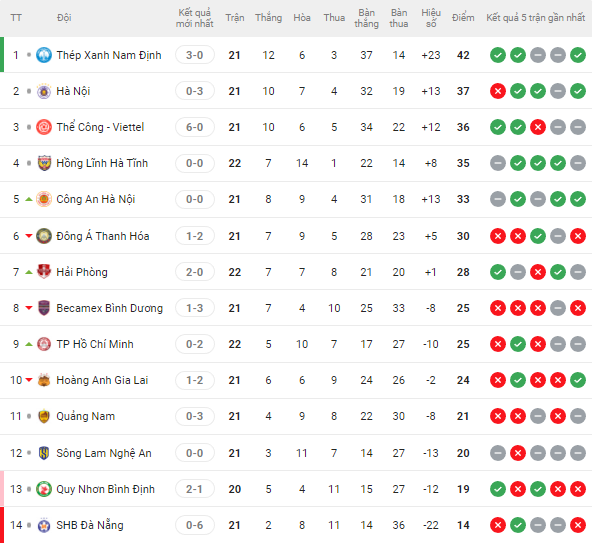Click the Hoàng Anh Gia Lai logo
The height and width of the screenshot is (545, 594).
click(44, 380)
